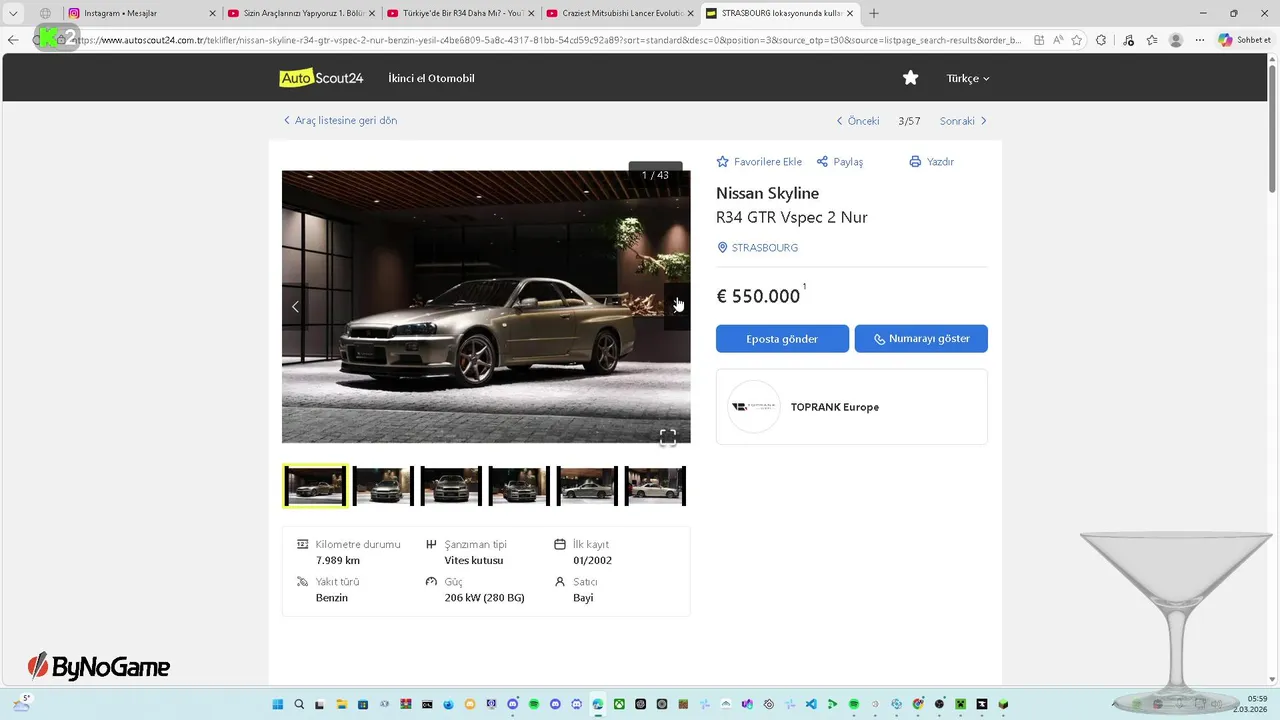The width and height of the screenshot is (1280, 720).
Task: Select the first highlighted photo thumbnail
Action: (315, 486)
